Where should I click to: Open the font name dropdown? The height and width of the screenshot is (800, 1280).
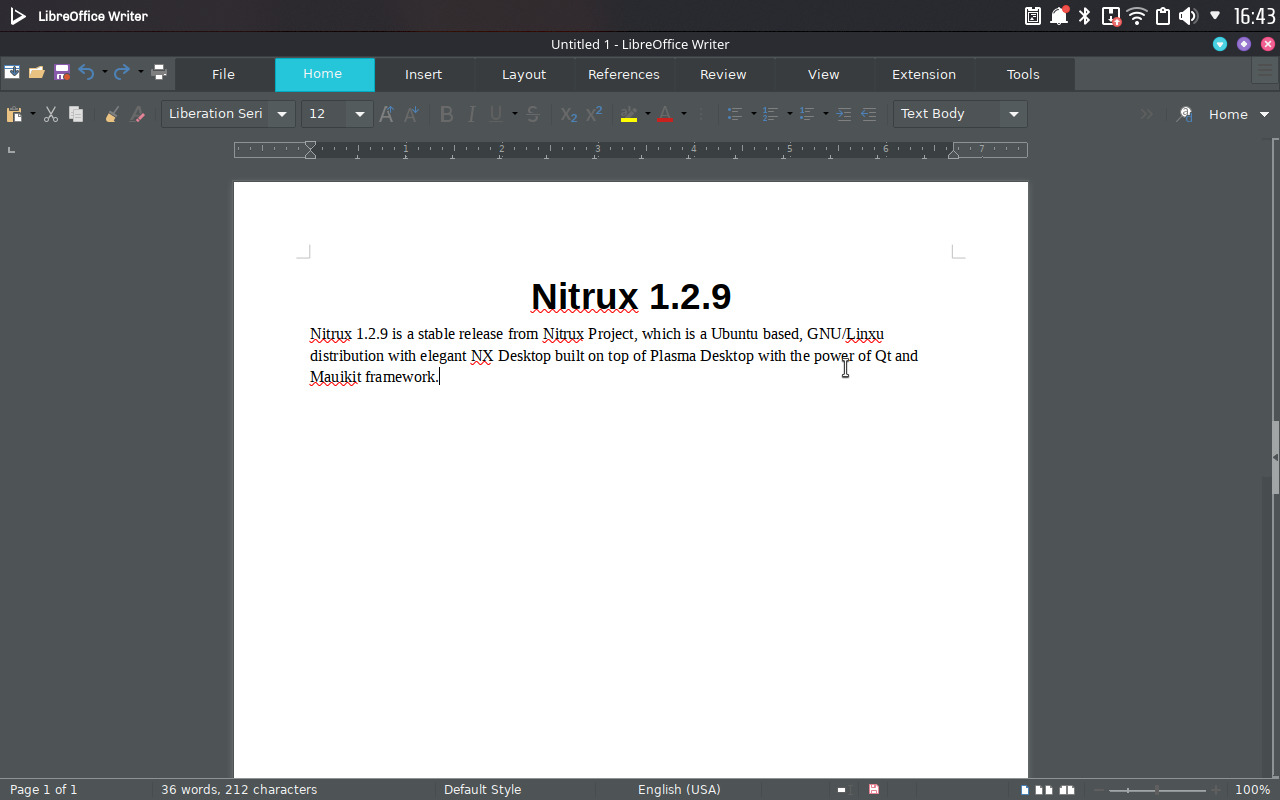click(x=283, y=114)
